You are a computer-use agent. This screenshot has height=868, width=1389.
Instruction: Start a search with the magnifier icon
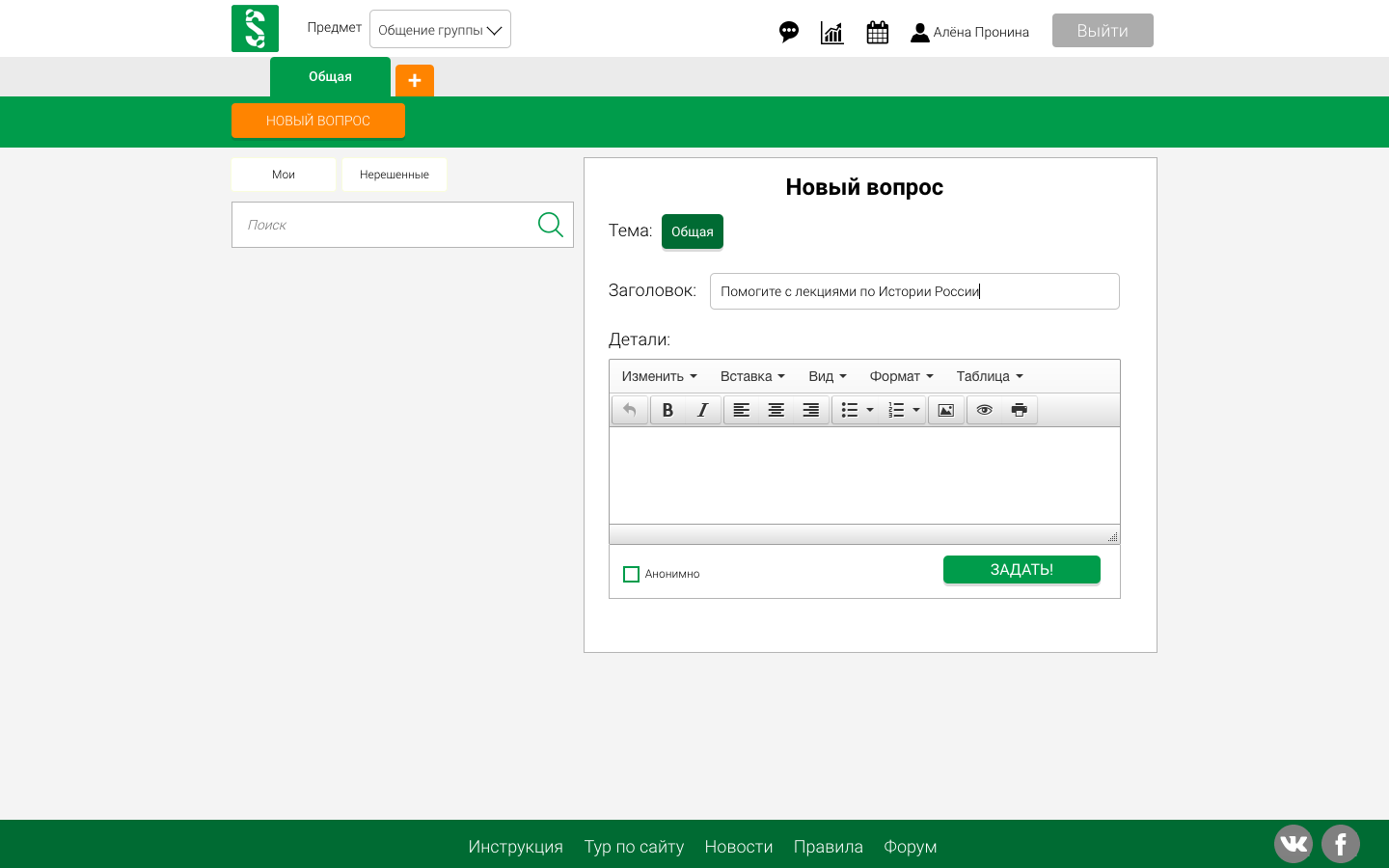550,224
